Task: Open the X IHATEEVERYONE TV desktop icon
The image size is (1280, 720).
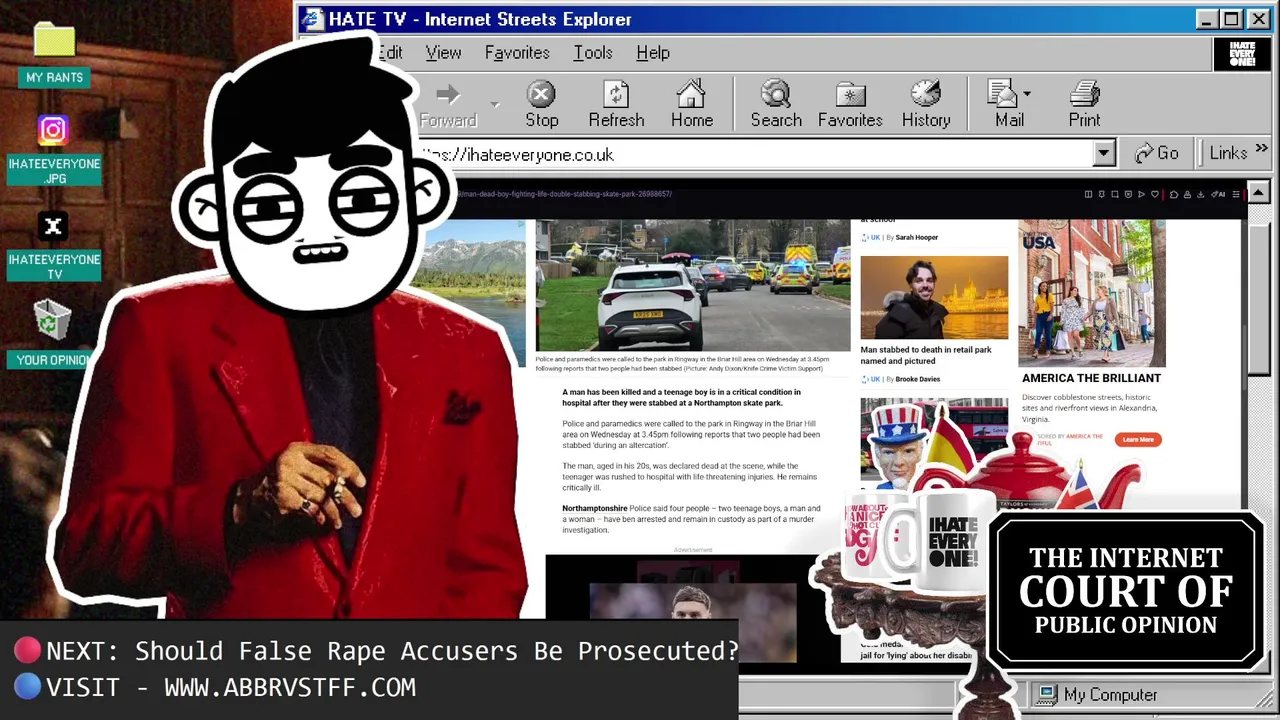Action: 54,246
